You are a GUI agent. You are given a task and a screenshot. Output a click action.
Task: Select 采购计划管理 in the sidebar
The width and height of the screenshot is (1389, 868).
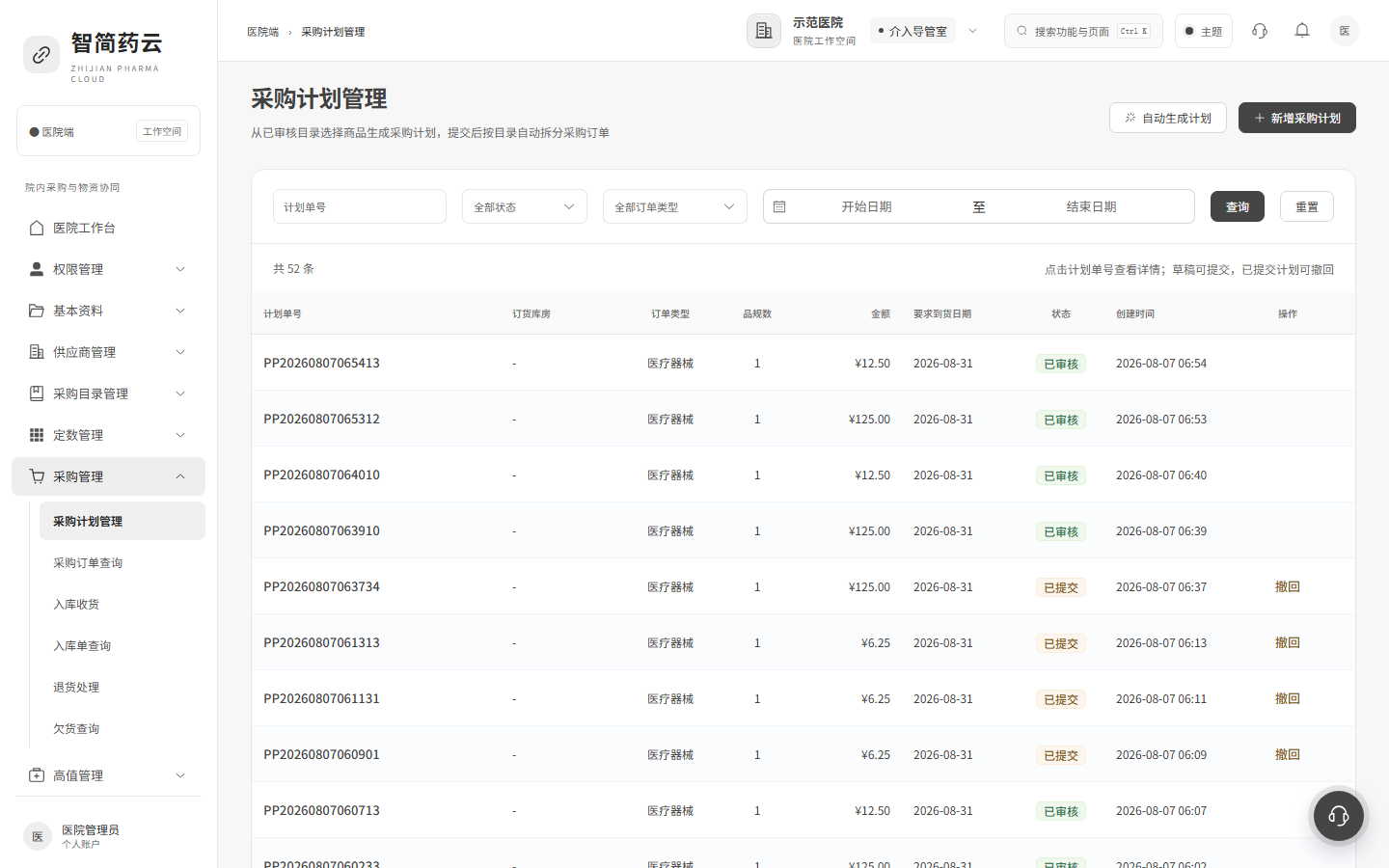(x=123, y=521)
